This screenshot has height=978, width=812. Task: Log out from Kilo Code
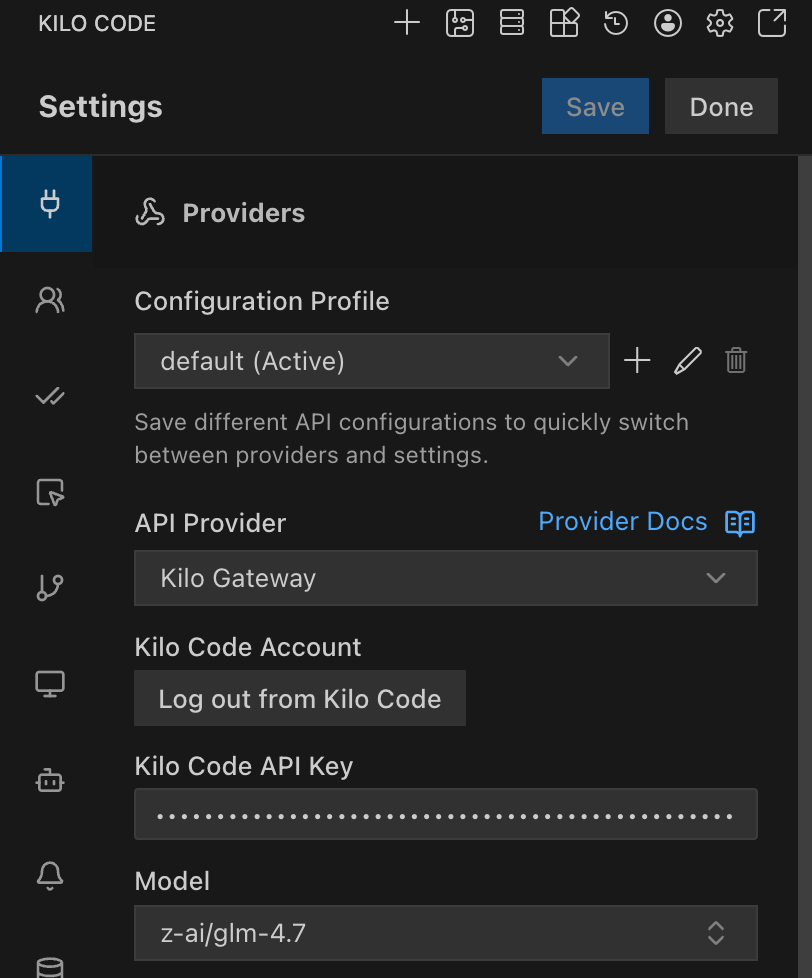tap(300, 698)
